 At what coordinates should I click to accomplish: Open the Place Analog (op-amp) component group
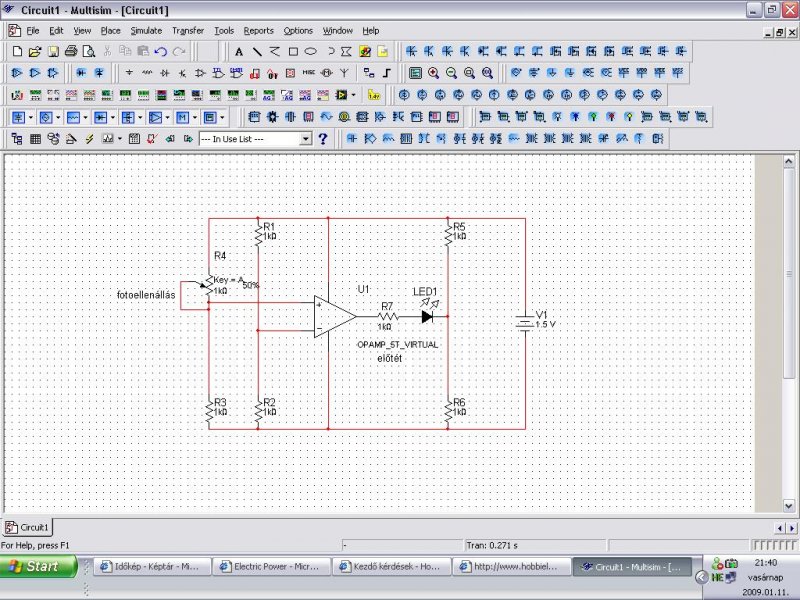coord(201,73)
